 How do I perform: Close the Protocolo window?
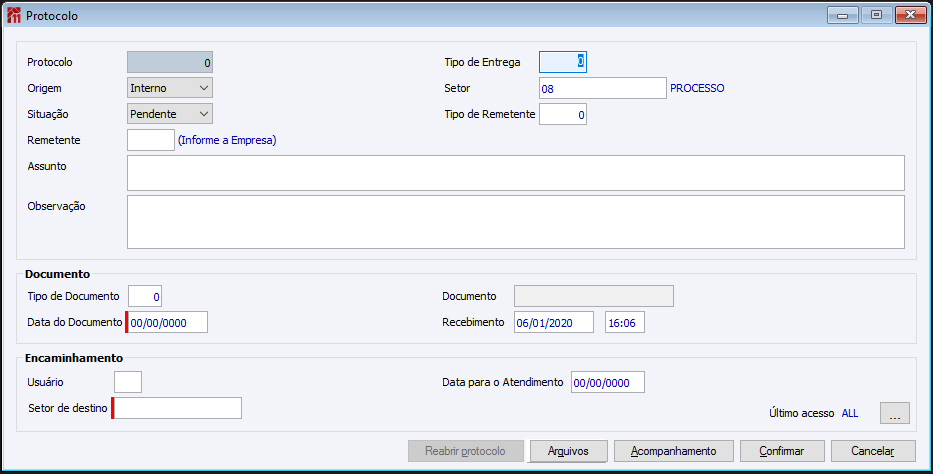(x=910, y=15)
